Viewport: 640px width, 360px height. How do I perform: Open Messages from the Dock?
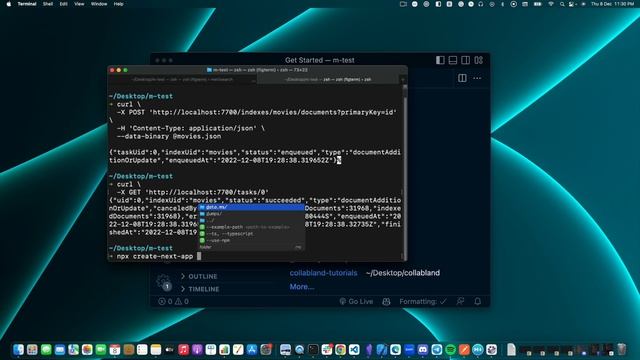46,349
